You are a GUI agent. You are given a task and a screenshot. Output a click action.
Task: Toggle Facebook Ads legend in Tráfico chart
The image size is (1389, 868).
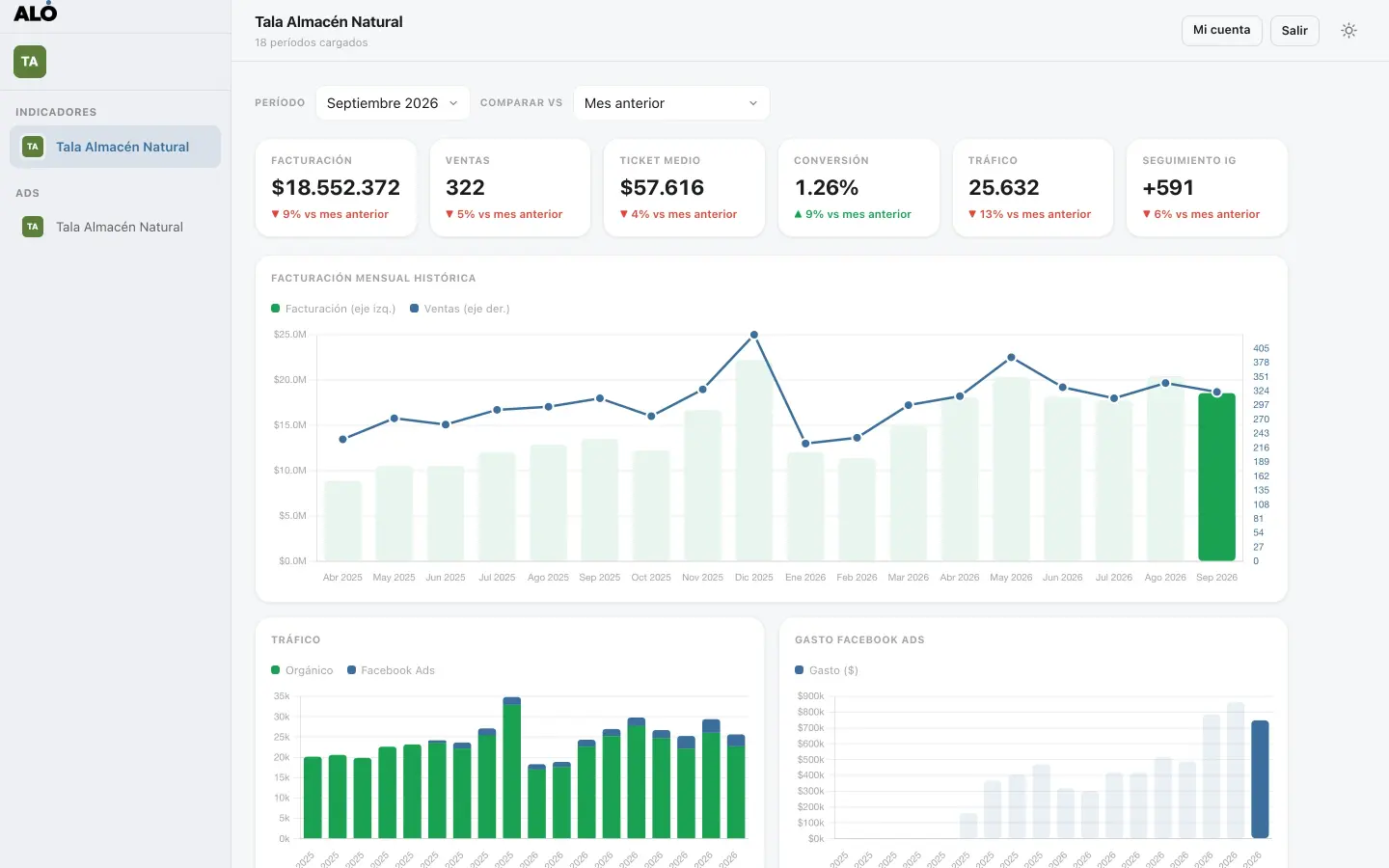391,670
